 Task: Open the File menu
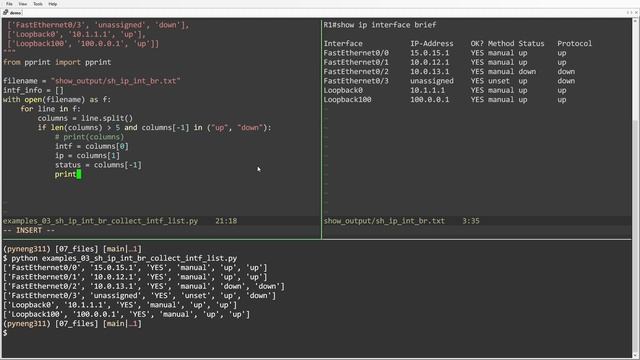click(9, 4)
